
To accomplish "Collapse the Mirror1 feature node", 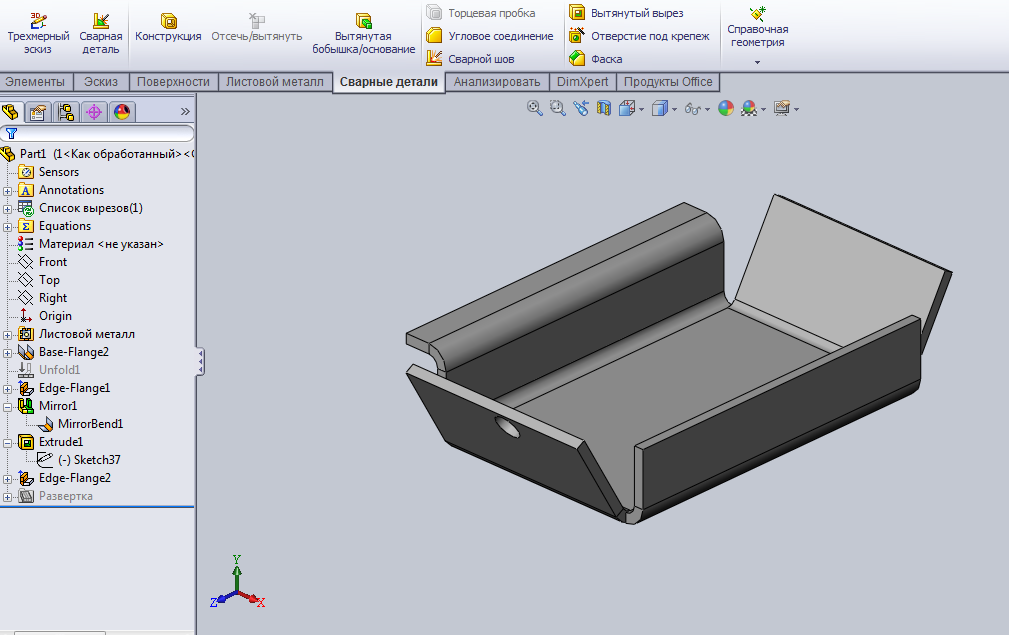I will 7,407.
